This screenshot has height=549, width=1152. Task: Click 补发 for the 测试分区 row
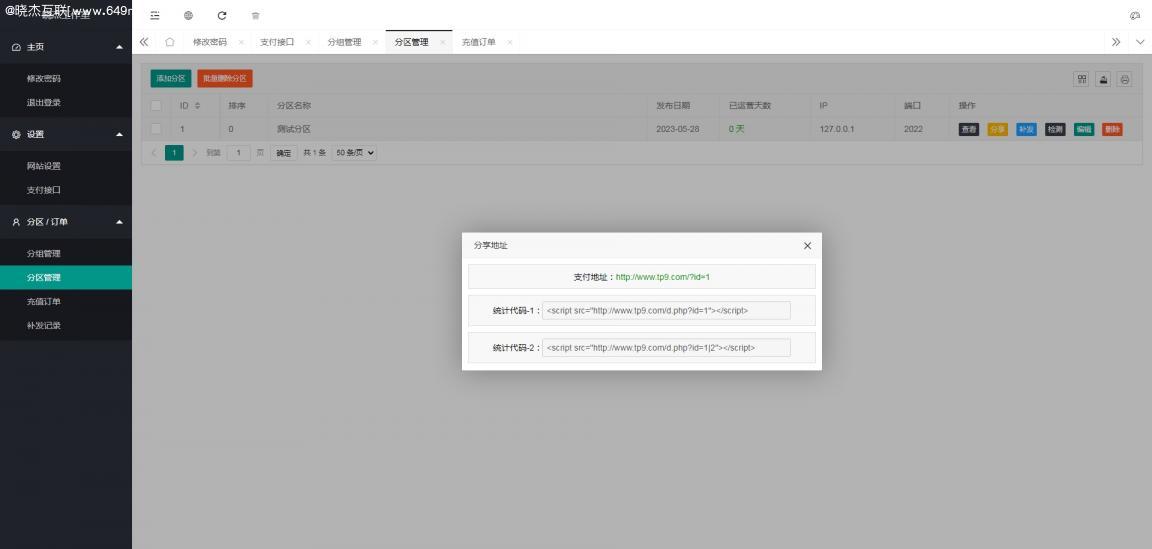(x=1026, y=129)
